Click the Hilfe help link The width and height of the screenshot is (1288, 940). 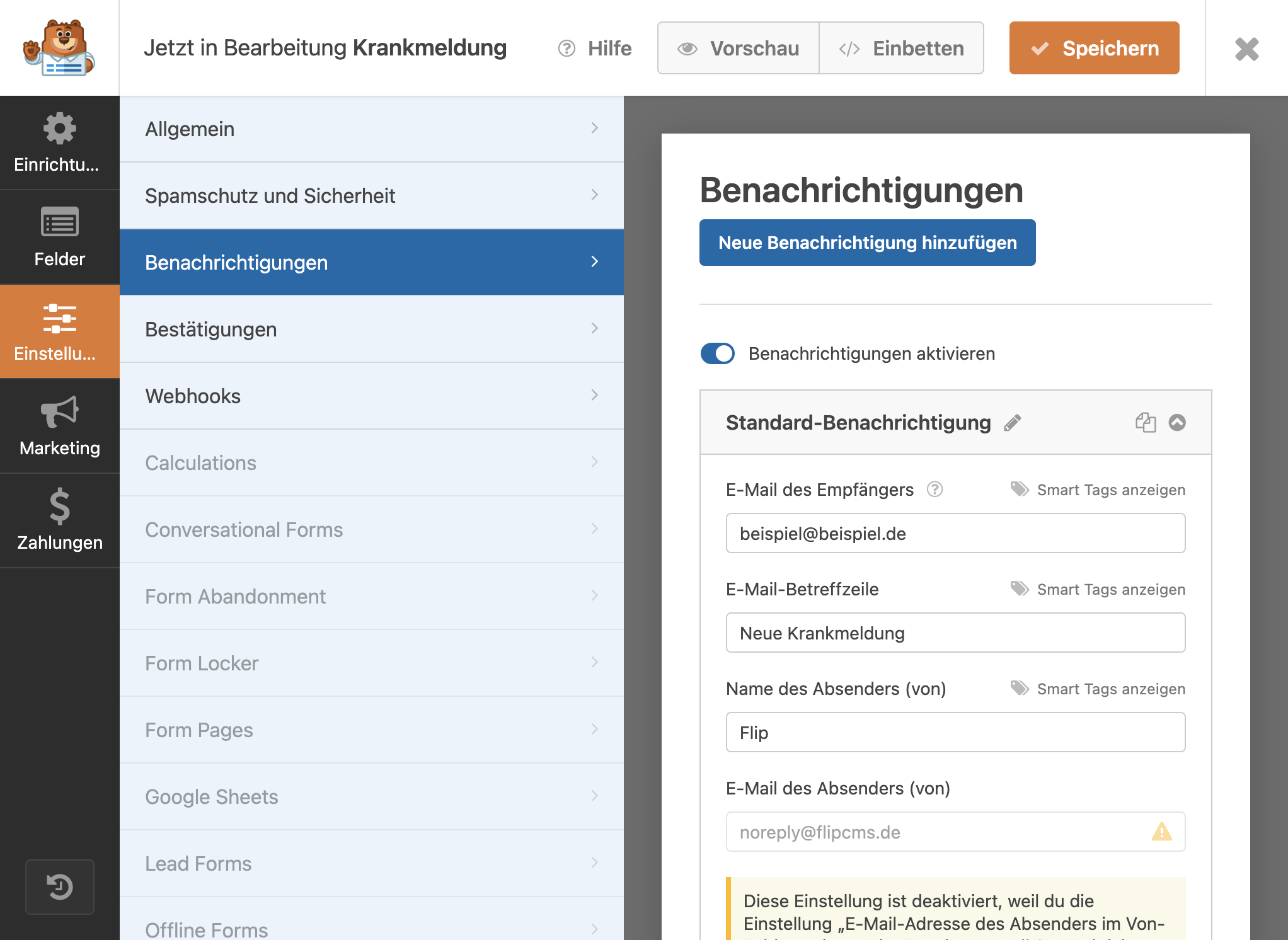tap(595, 49)
